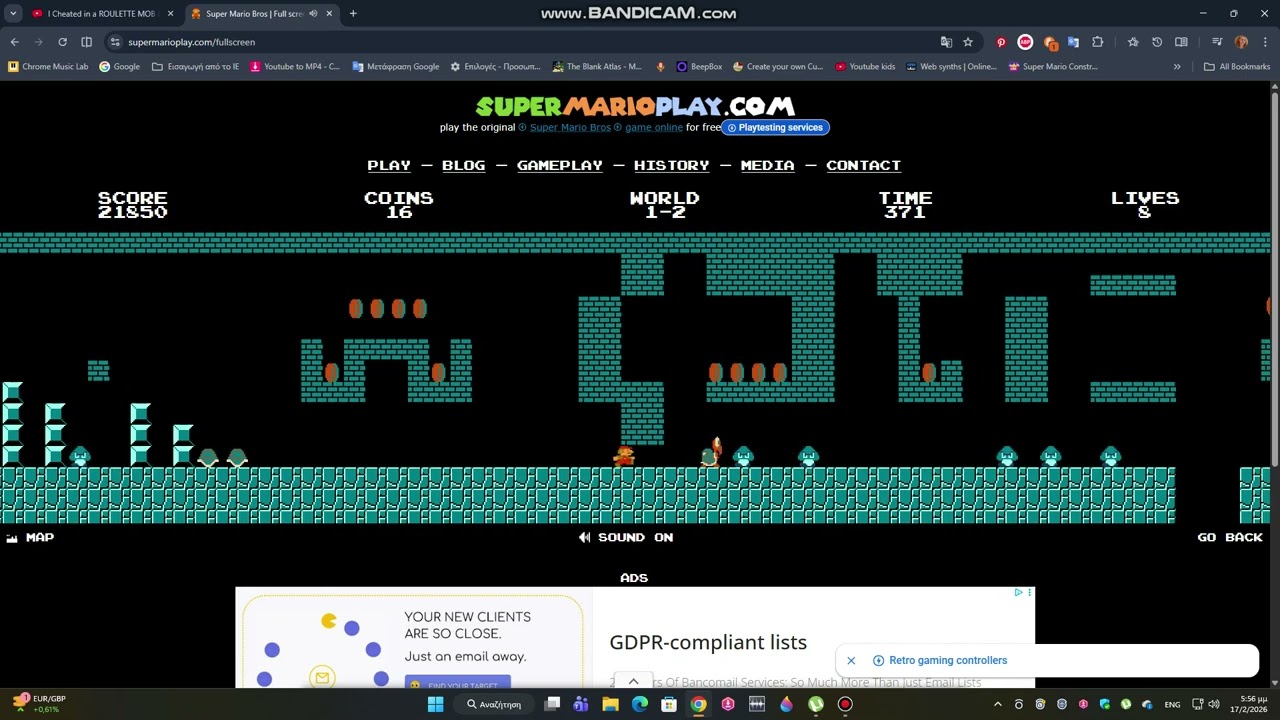Close the Retro gaming controllers popup
The image size is (1280, 720).
[x=851, y=660]
